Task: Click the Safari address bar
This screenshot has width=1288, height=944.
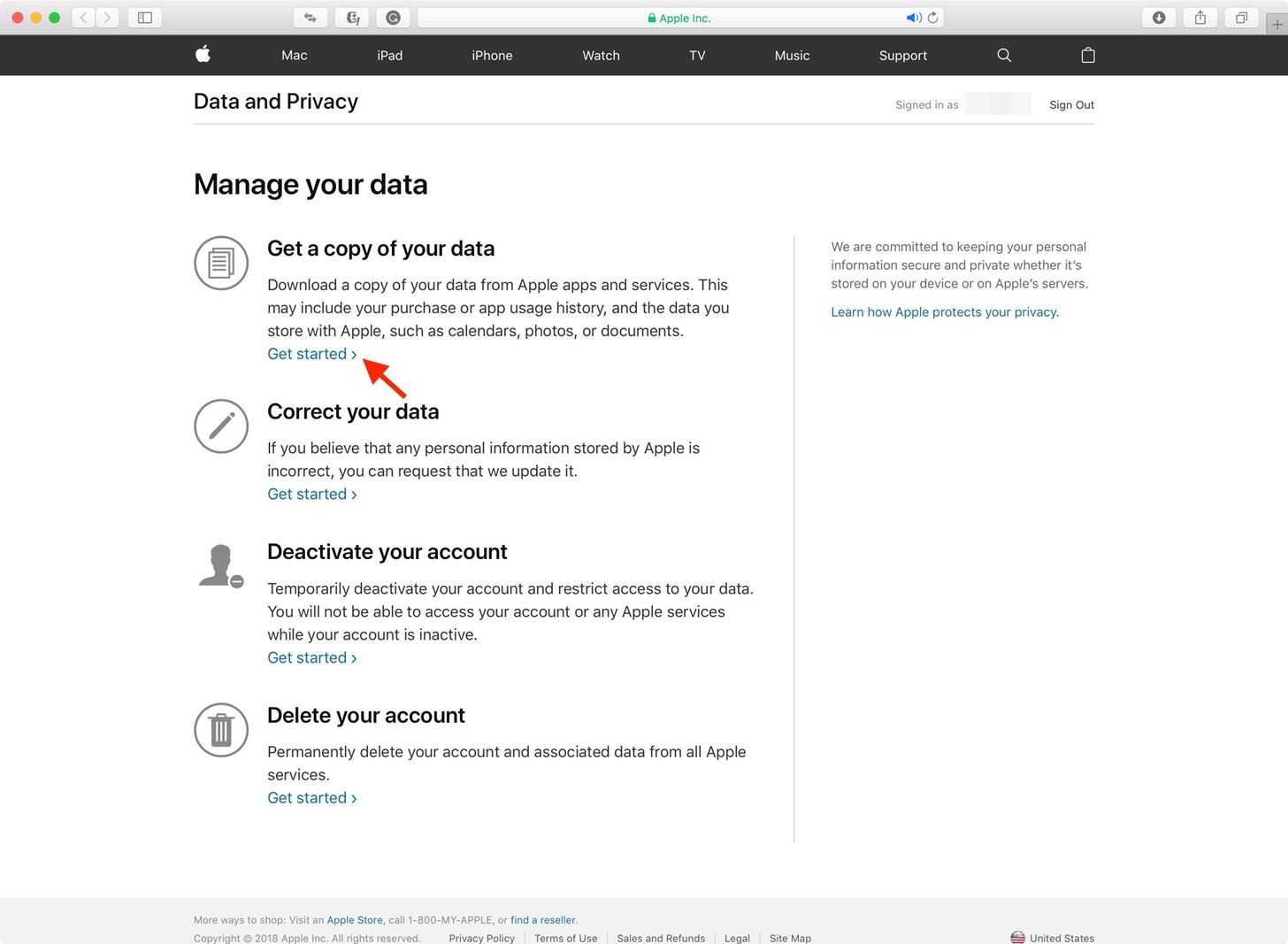Action: click(680, 18)
